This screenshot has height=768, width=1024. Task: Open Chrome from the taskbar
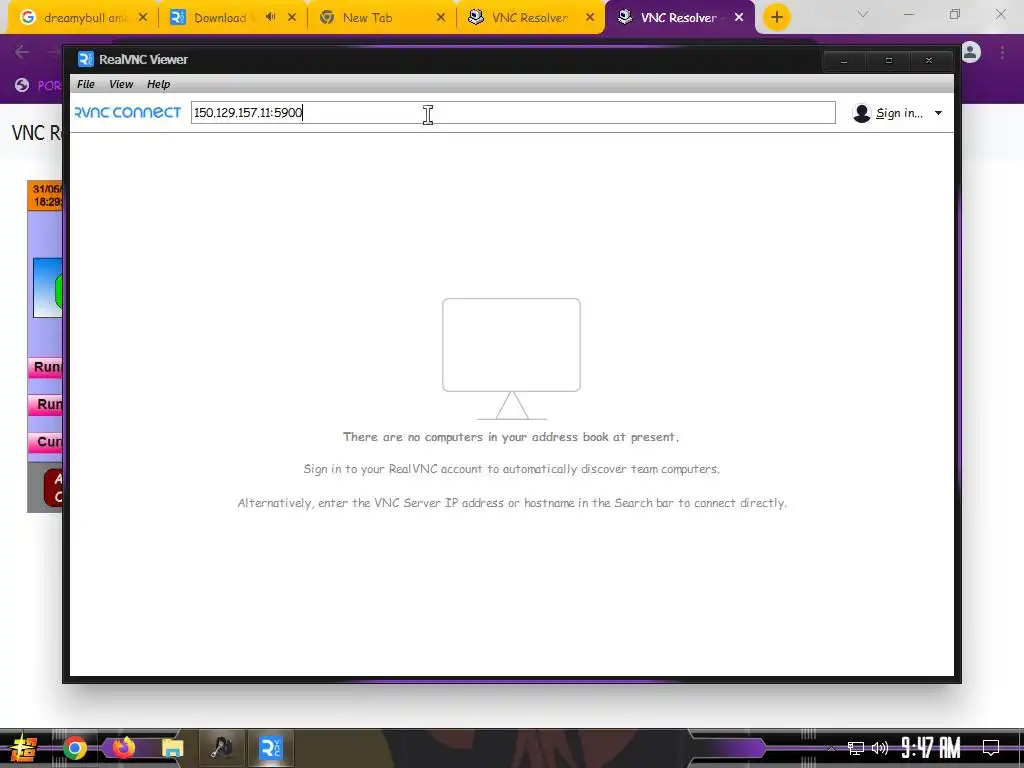74,748
